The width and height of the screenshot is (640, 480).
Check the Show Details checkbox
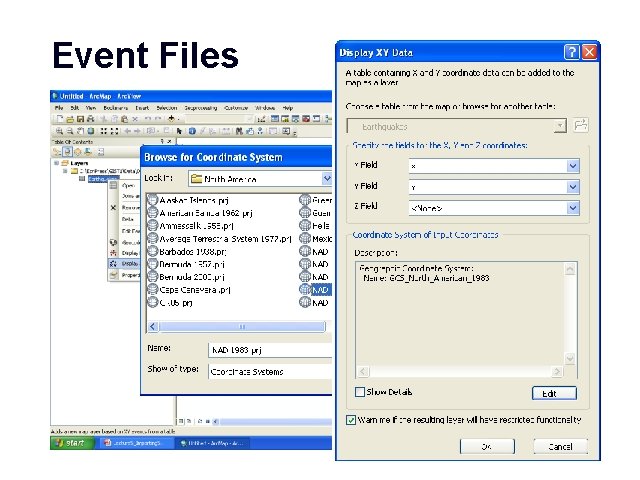360,392
